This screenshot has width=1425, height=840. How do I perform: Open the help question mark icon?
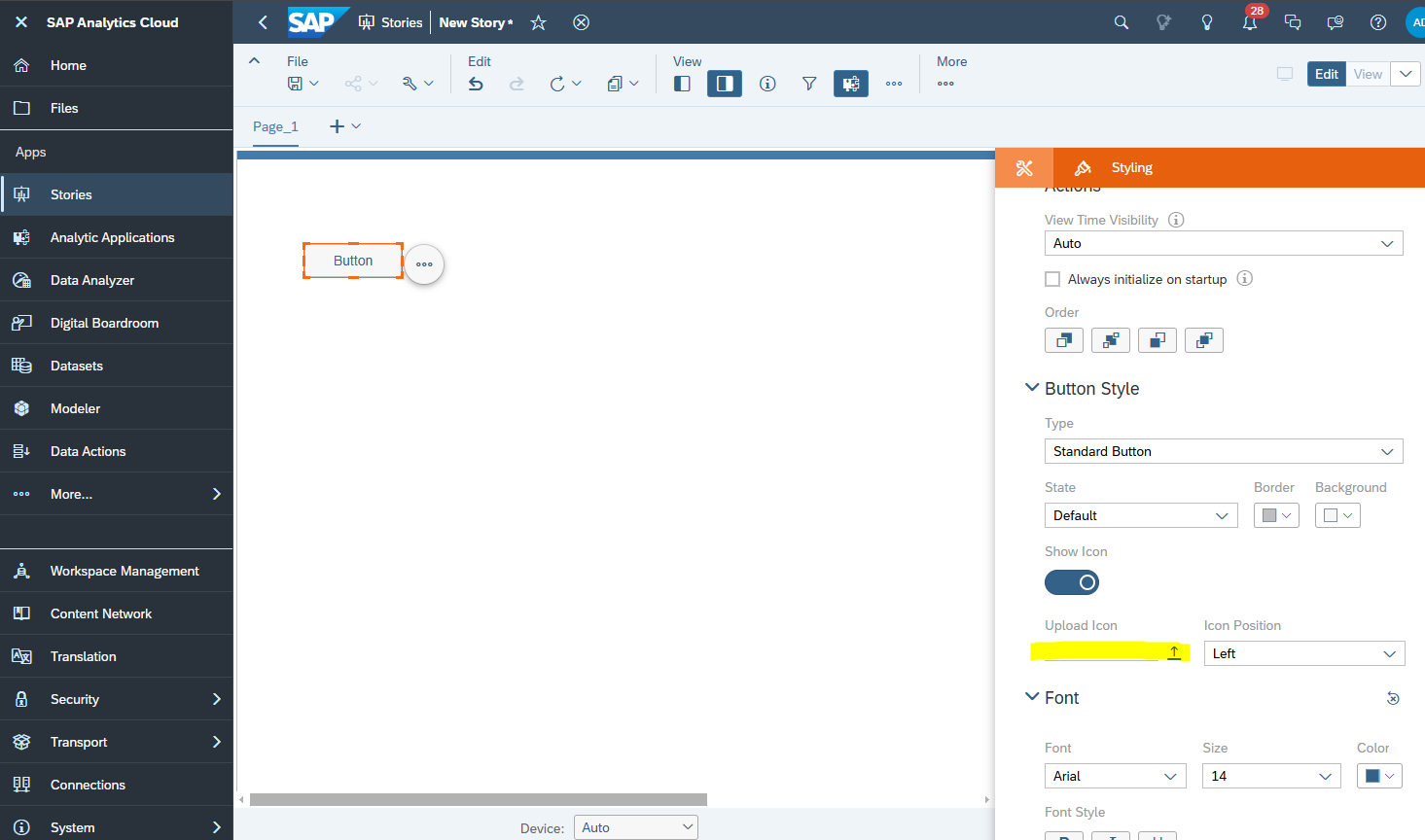click(x=1377, y=22)
